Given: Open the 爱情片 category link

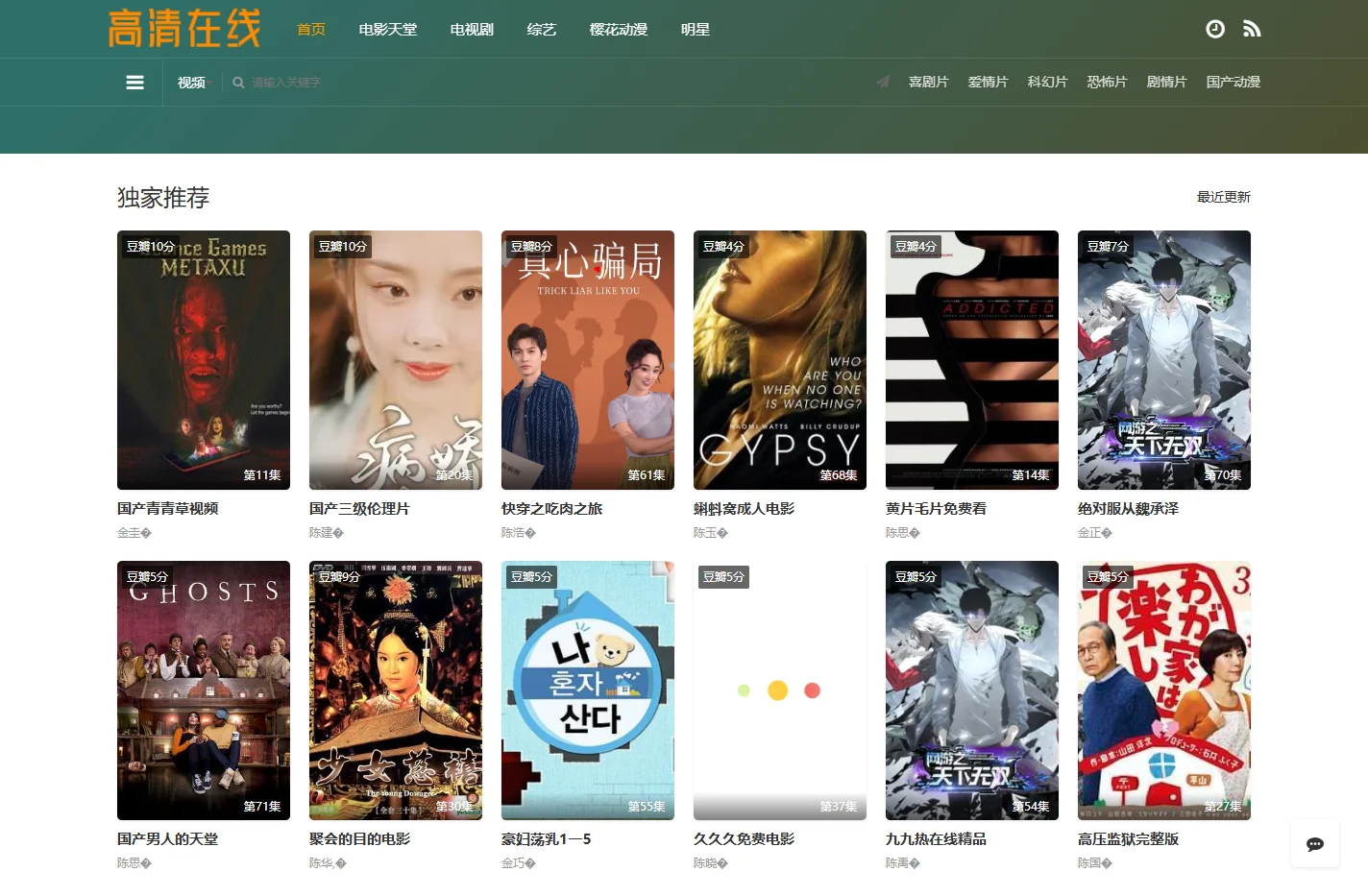Looking at the screenshot, I should [988, 82].
